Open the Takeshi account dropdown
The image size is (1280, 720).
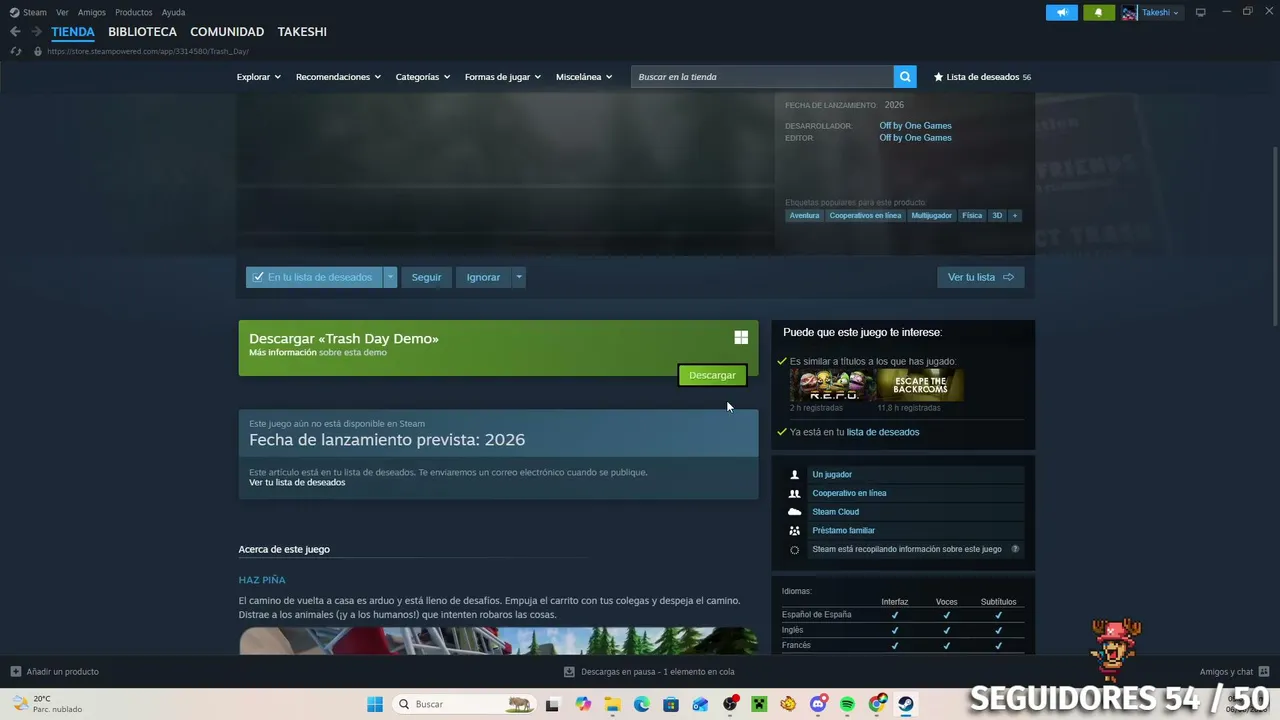[1160, 12]
